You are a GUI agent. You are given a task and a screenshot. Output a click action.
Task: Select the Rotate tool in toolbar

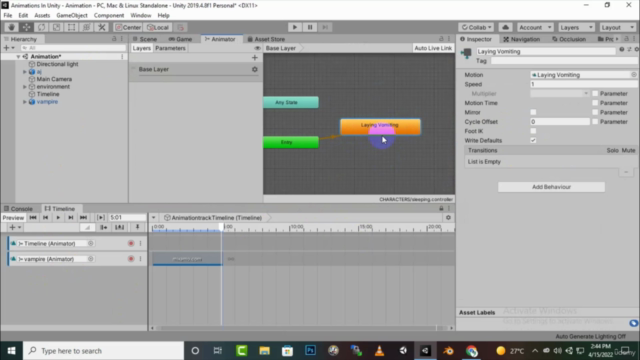pyautogui.click(x=42, y=27)
